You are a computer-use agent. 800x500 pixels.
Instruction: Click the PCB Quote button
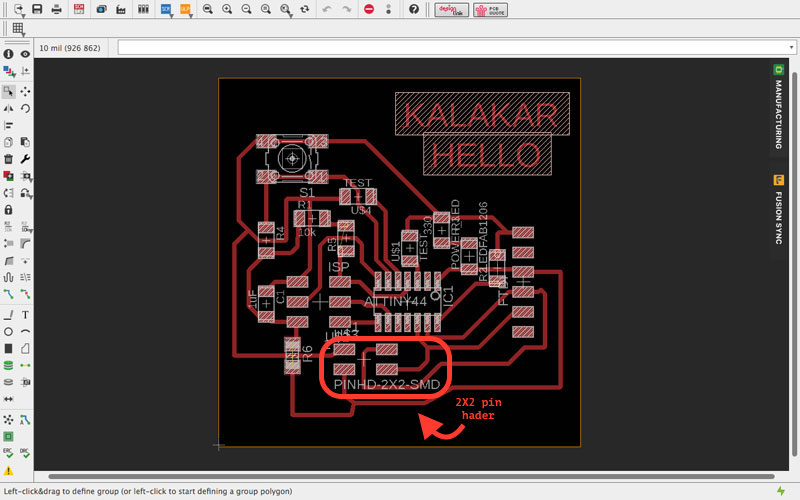[x=489, y=9]
